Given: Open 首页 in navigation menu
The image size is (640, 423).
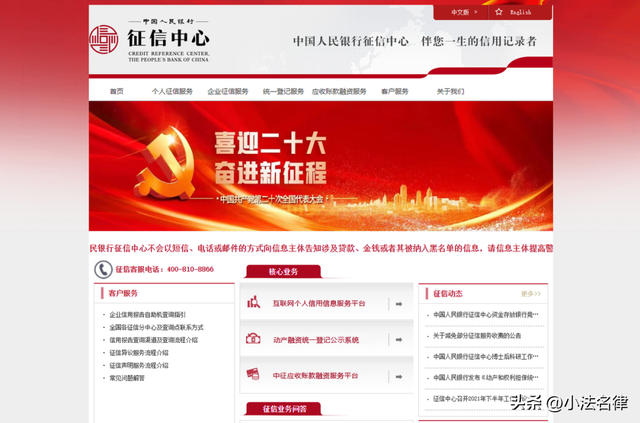Looking at the screenshot, I should pos(117,91).
